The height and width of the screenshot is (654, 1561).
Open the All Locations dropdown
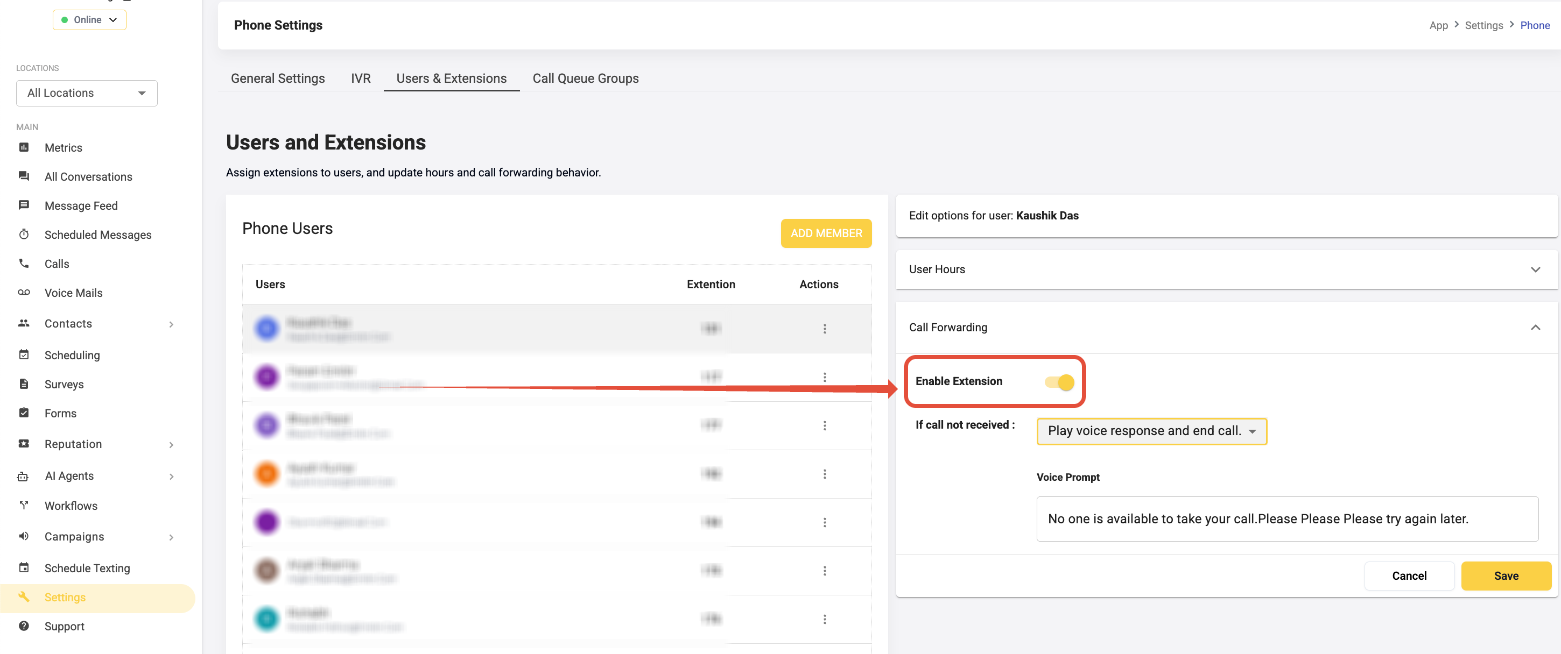(x=87, y=93)
